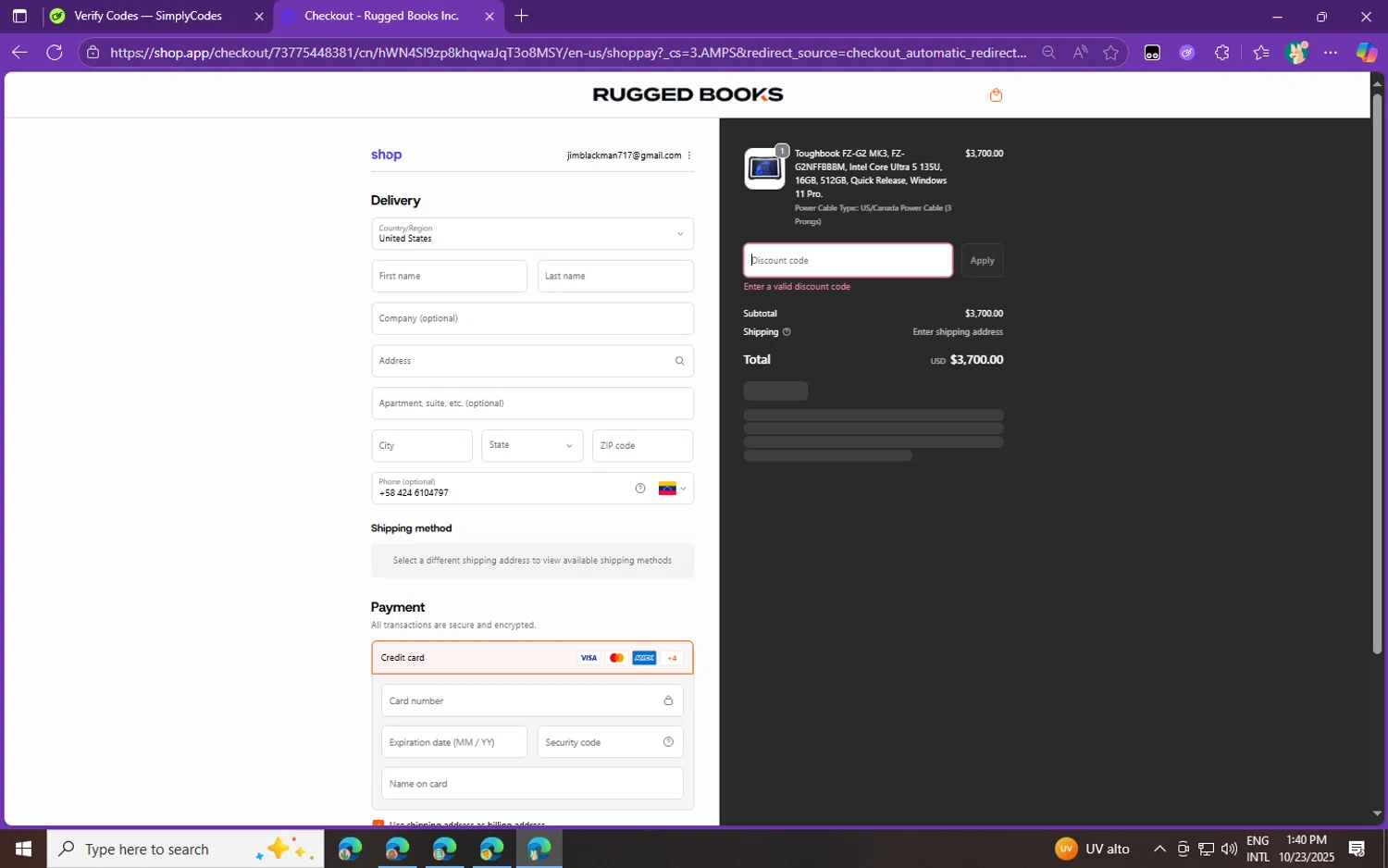Focus the Phone number field
This screenshot has width=1388, height=868.
(532, 489)
